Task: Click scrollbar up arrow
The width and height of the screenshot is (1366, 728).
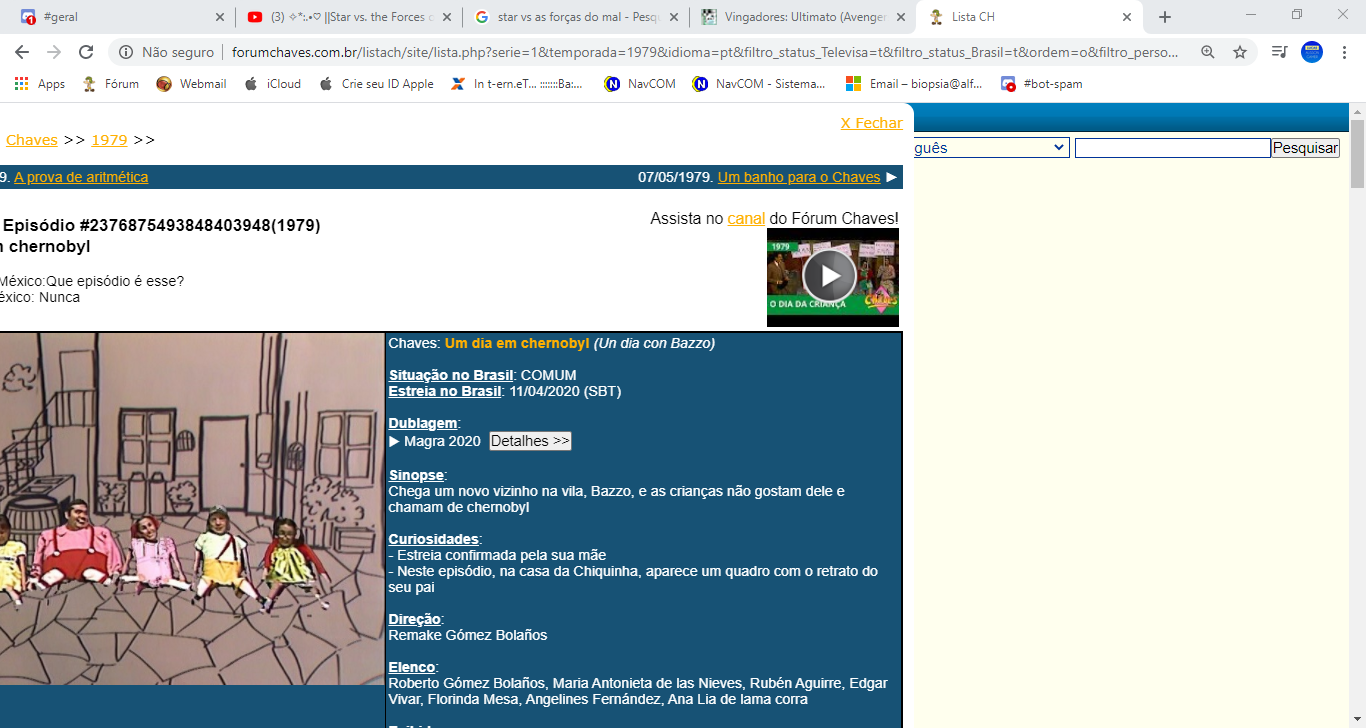Action: click(1357, 110)
